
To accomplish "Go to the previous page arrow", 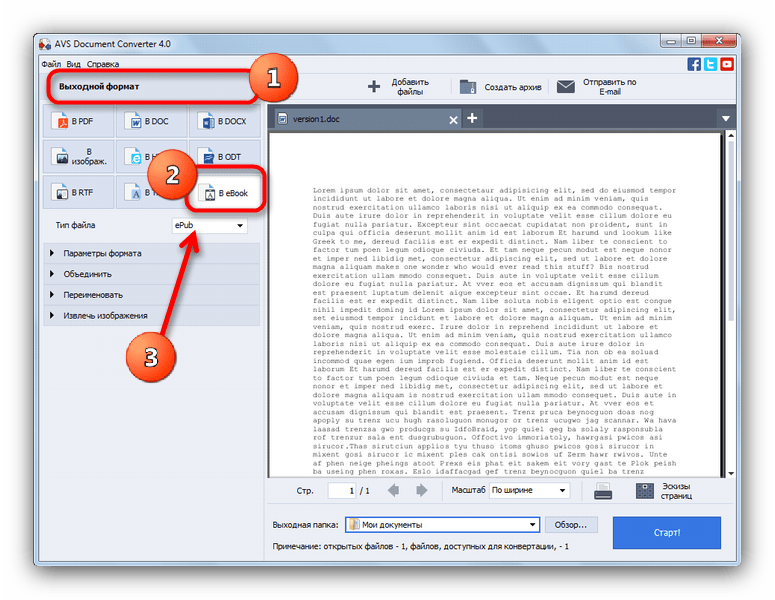I will pyautogui.click(x=394, y=490).
